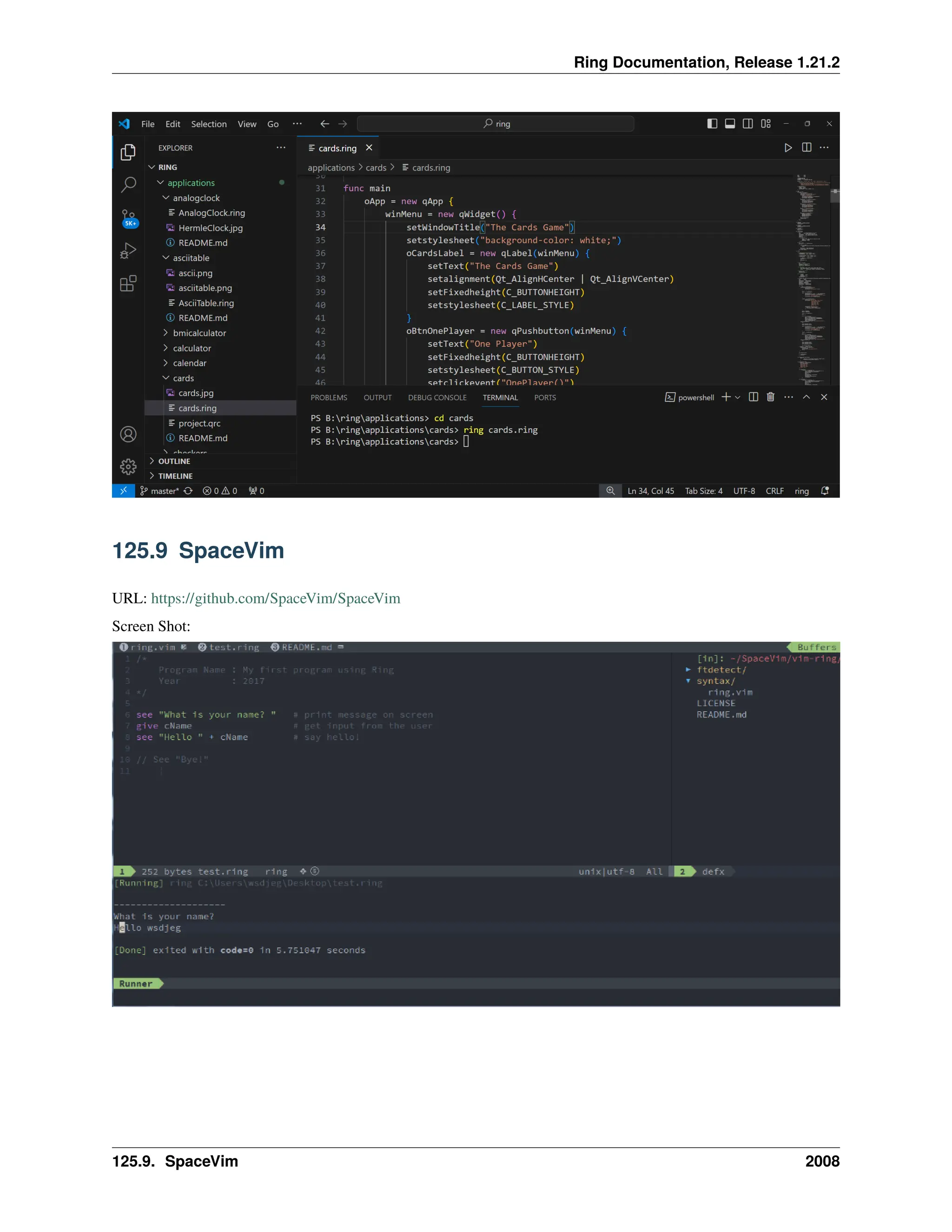Toggle the bottom panel layout button
Viewport: 952px width, 1232px height.
pos(730,124)
